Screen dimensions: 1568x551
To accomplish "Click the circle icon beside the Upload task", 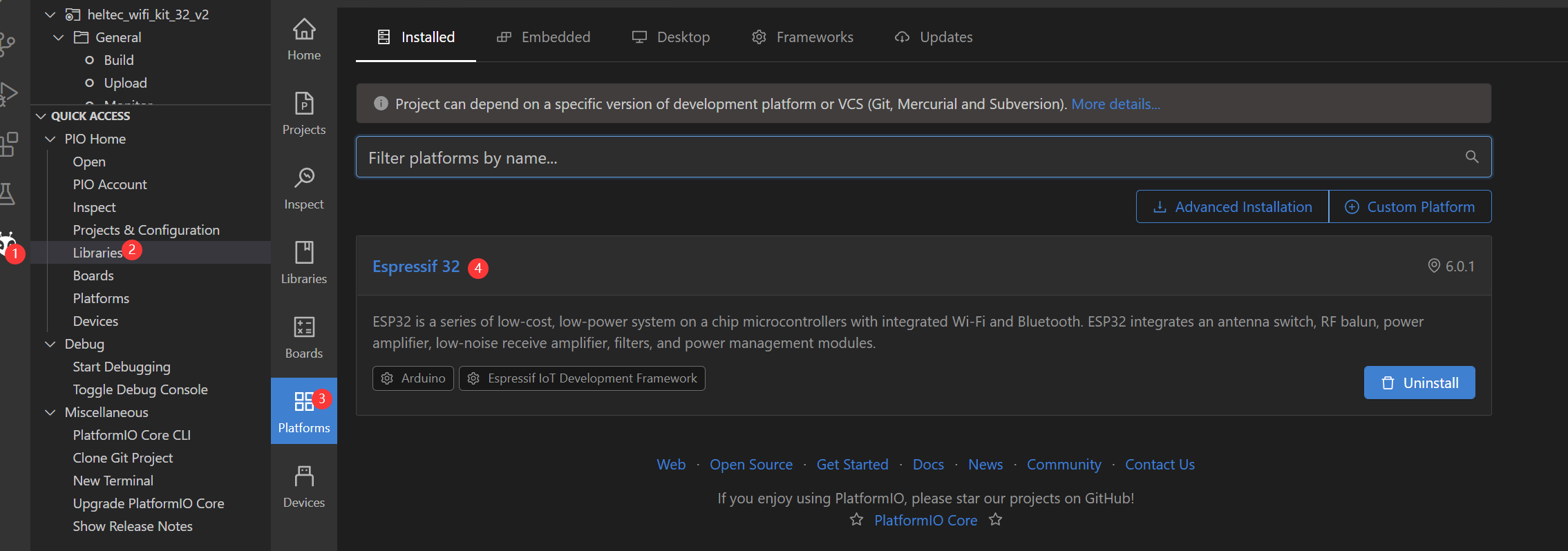I will pos(89,83).
